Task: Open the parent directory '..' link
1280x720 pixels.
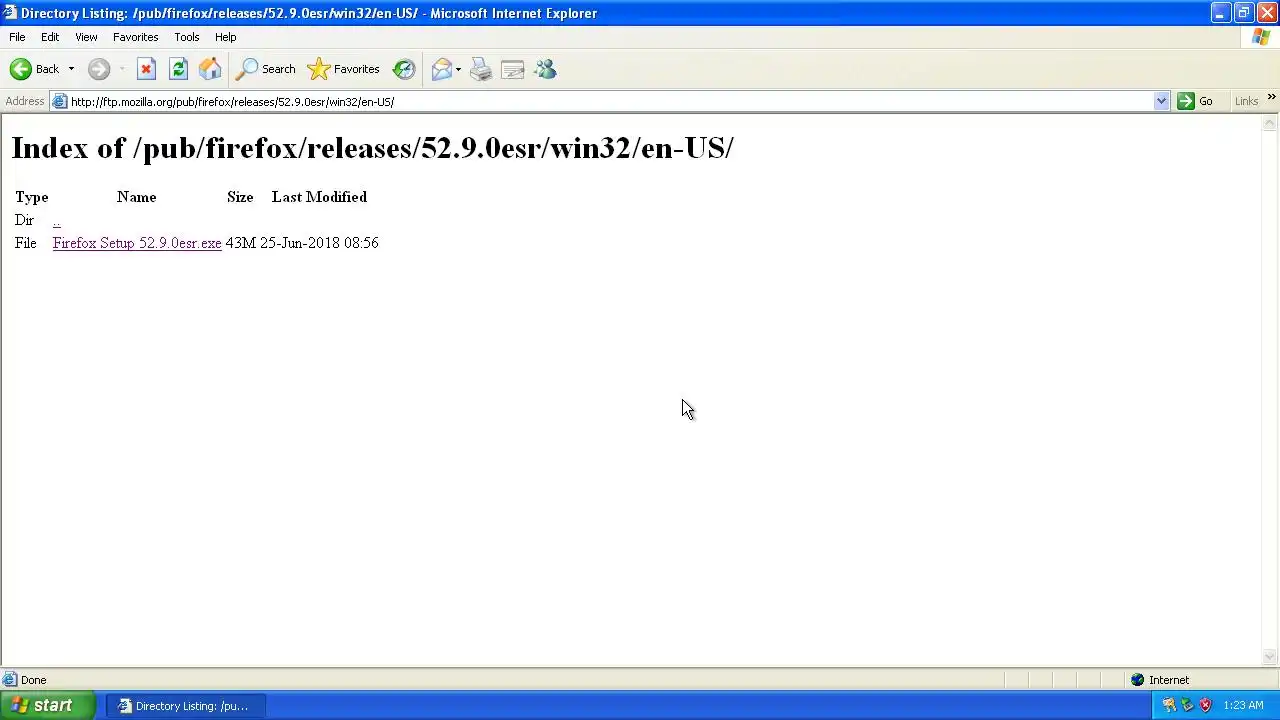Action: pyautogui.click(x=57, y=220)
